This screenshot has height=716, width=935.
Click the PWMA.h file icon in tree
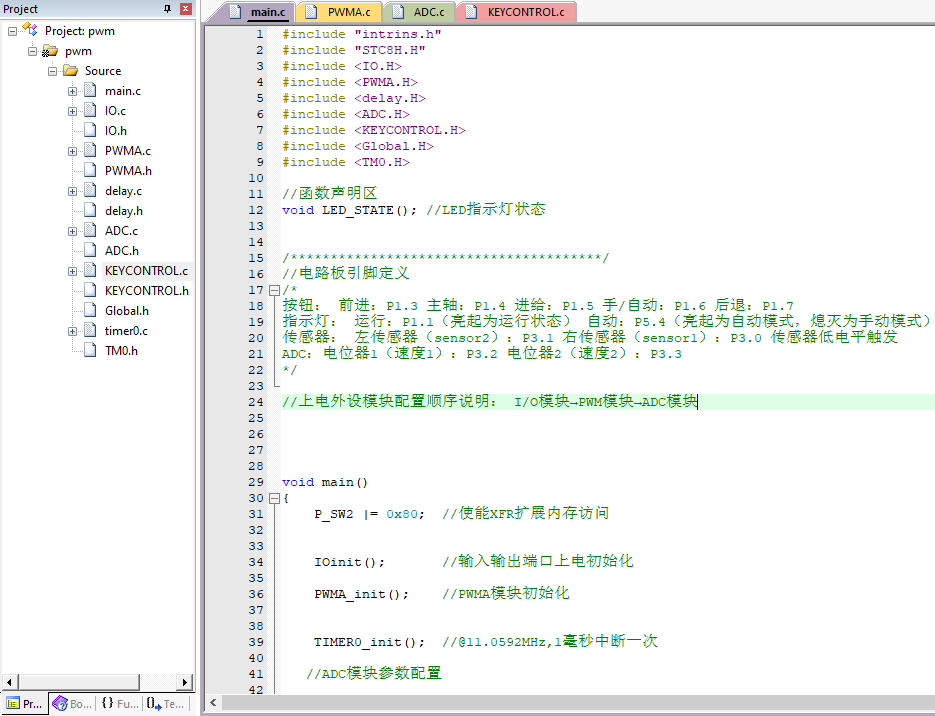click(x=90, y=171)
